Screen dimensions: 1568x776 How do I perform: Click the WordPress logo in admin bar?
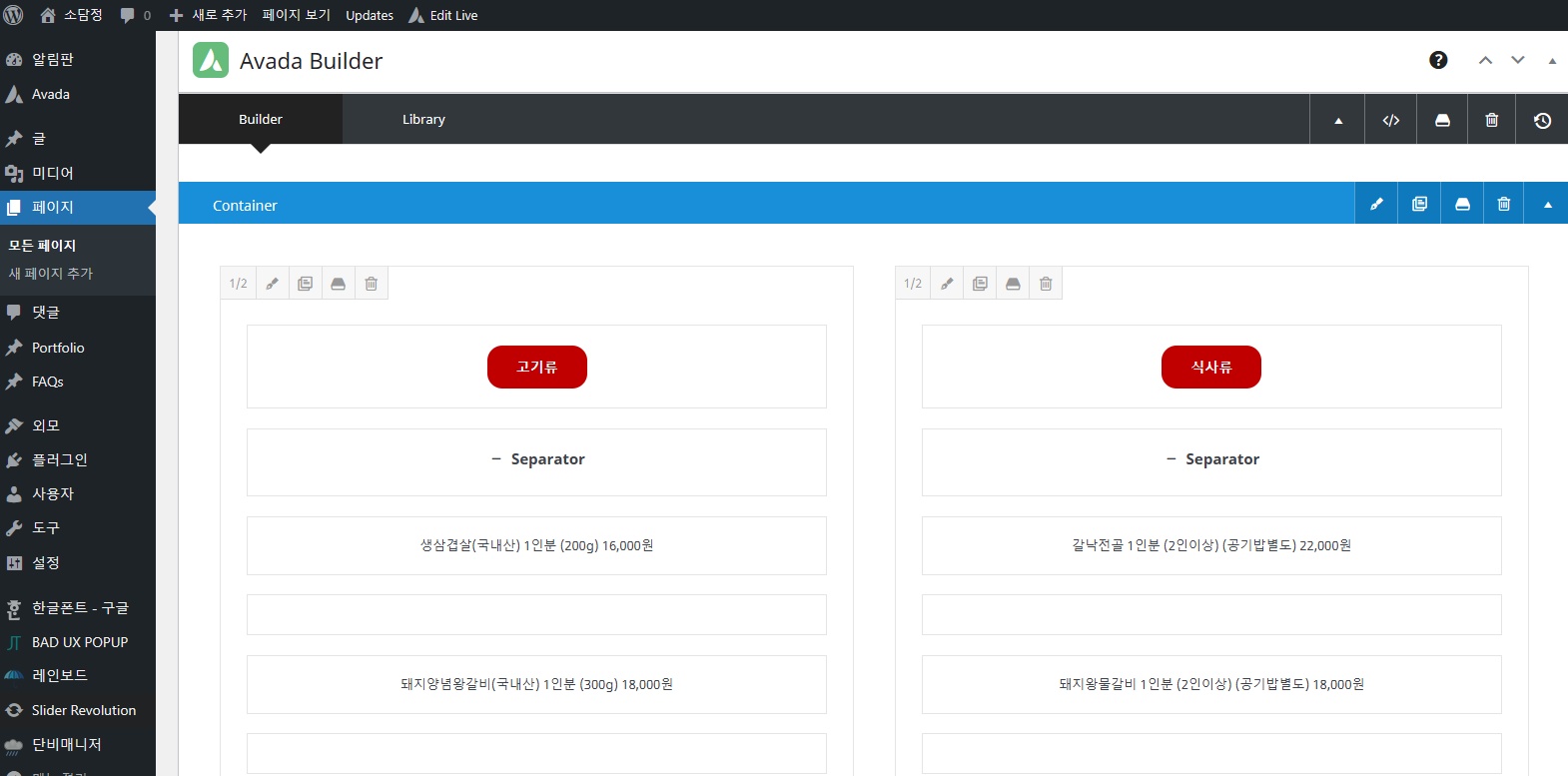(14, 15)
